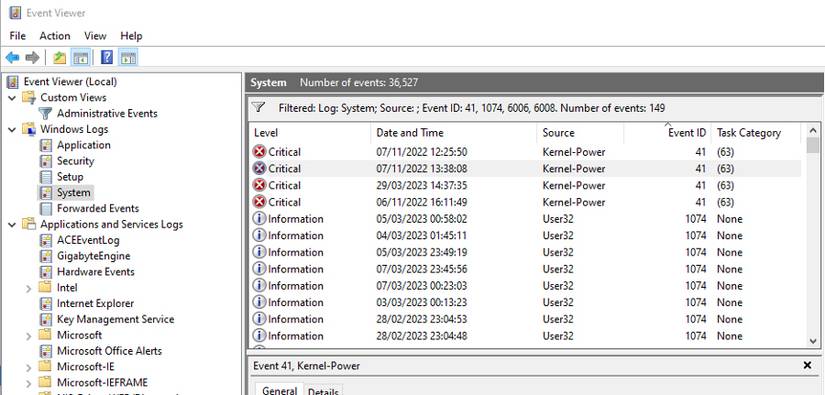The height and width of the screenshot is (395, 825).
Task: Sort by the Event ID column header
Action: 668,133
